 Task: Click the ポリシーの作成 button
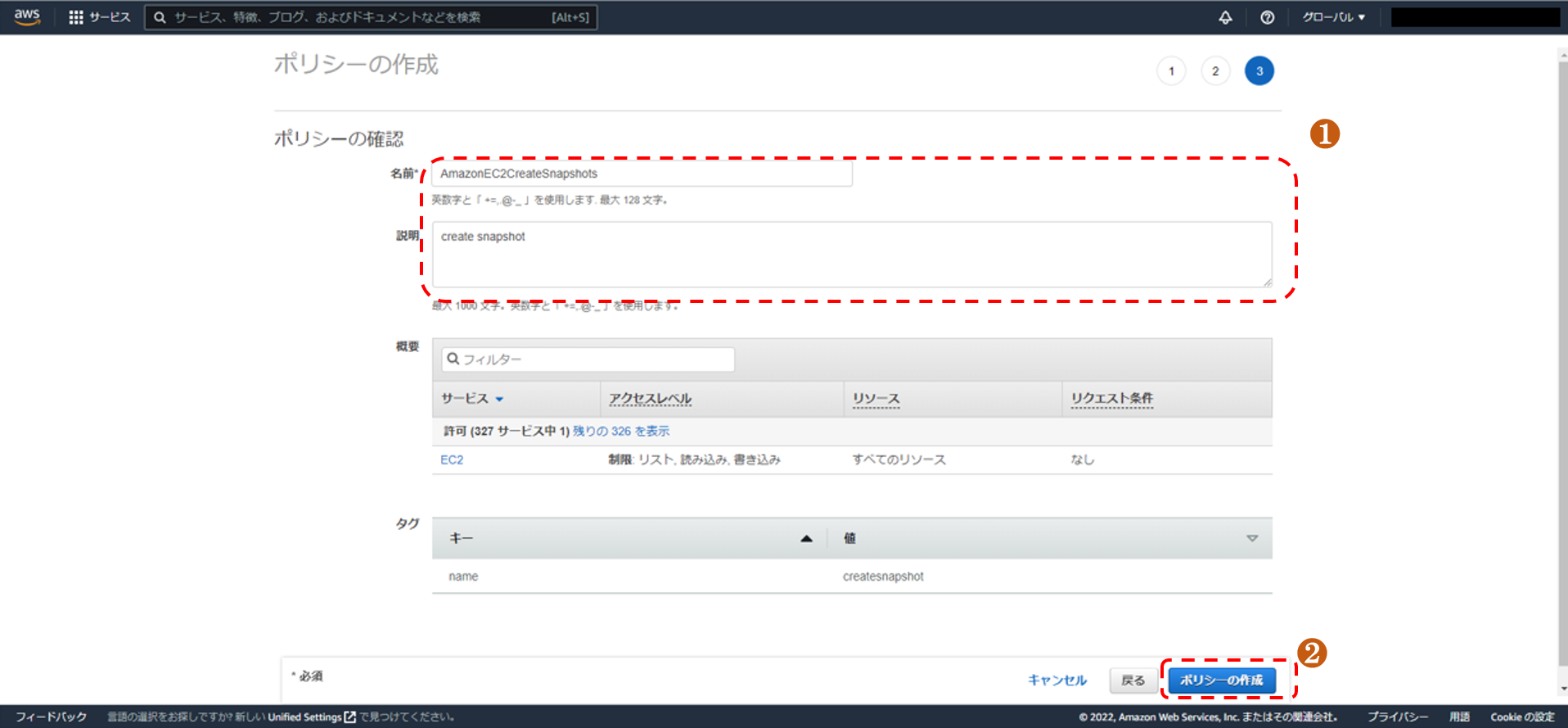[1221, 681]
